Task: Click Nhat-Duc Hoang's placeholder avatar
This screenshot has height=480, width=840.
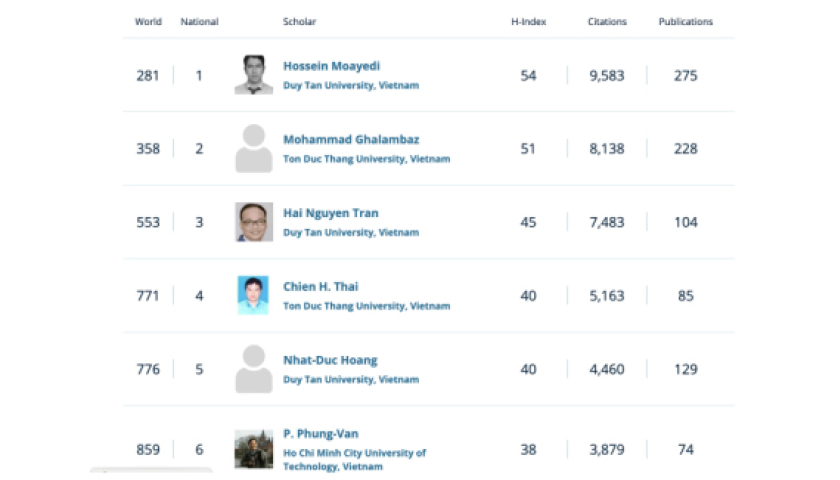Action: 254,369
